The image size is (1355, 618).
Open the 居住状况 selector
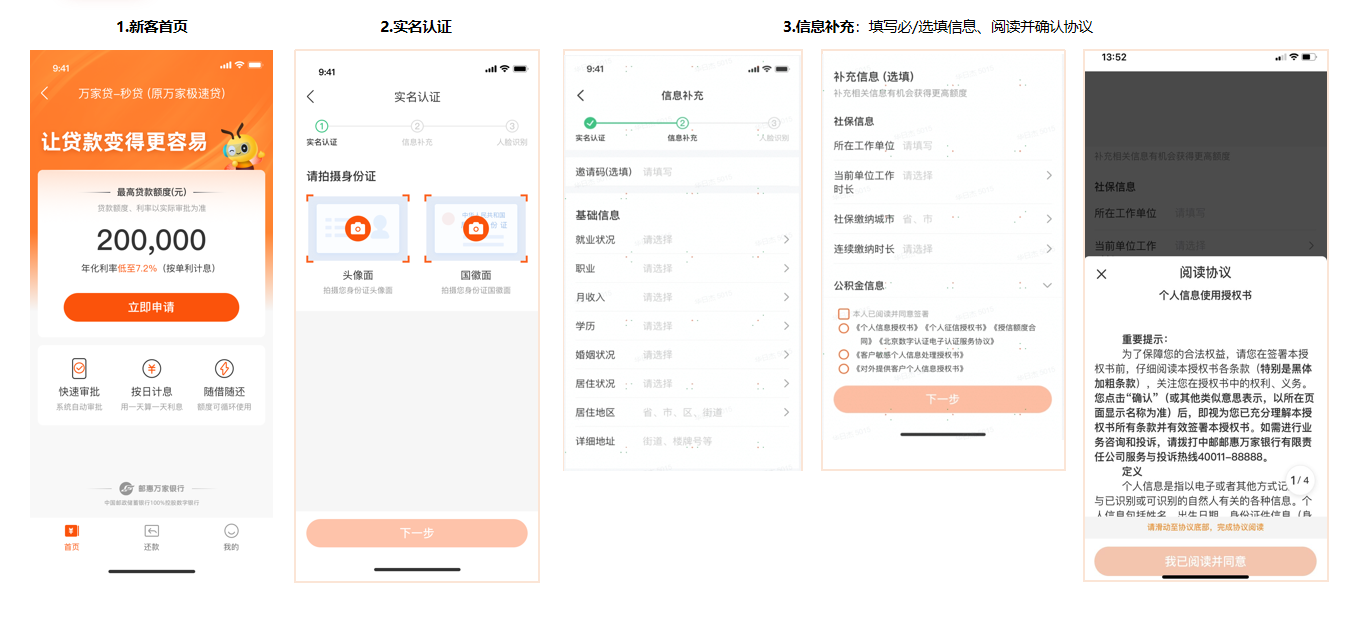click(x=682, y=384)
